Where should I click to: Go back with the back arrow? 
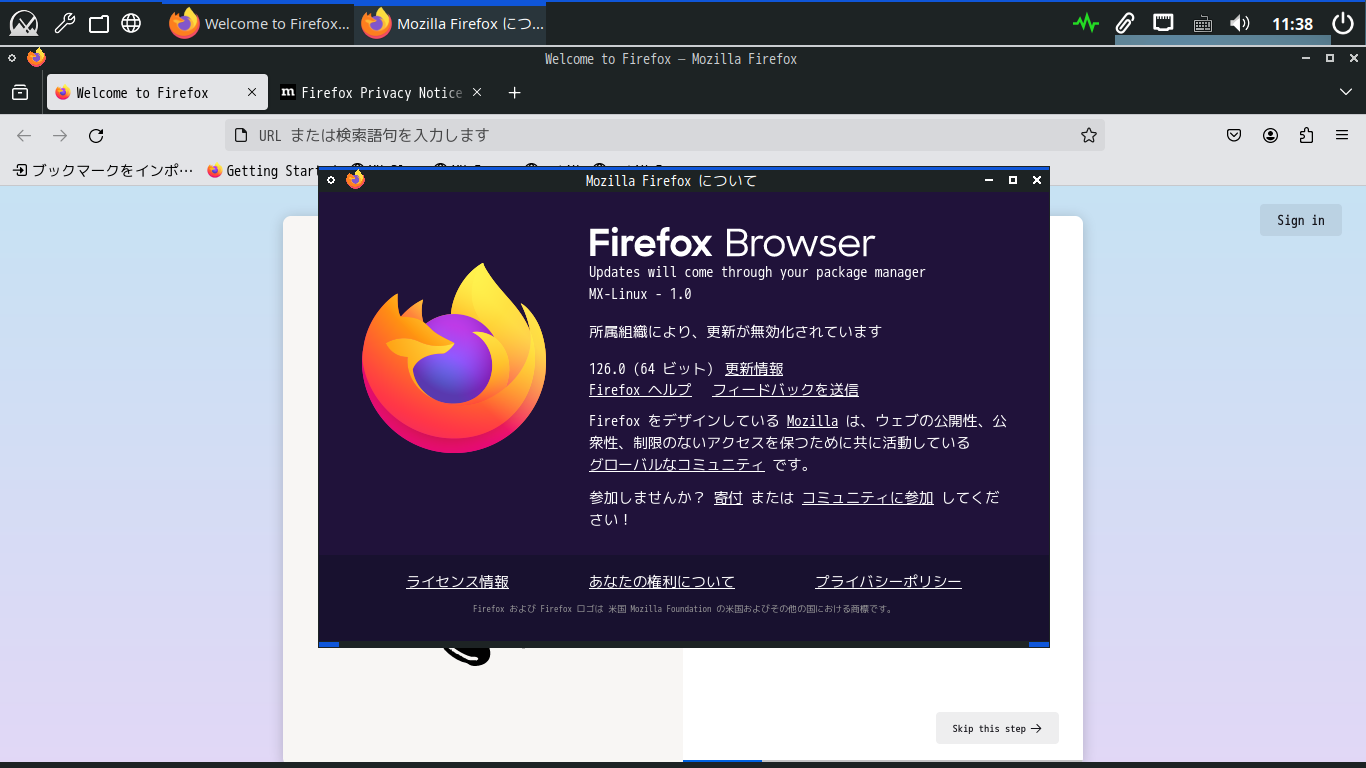coord(24,136)
